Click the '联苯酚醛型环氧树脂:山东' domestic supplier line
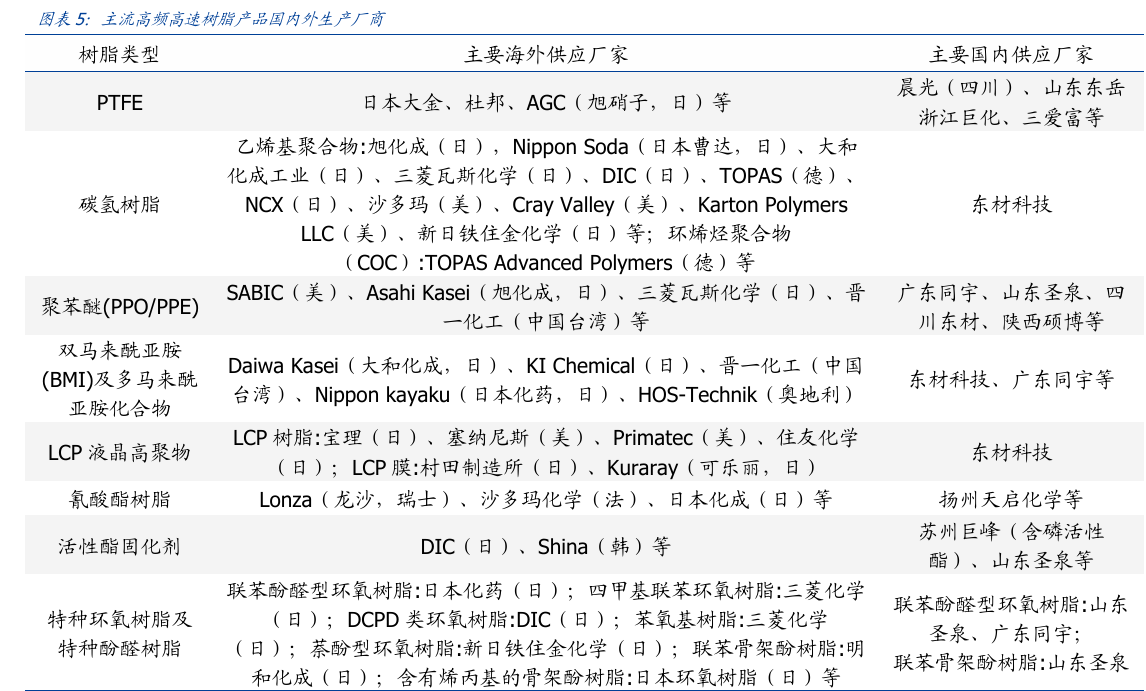This screenshot has width=1146, height=691. point(1011,605)
